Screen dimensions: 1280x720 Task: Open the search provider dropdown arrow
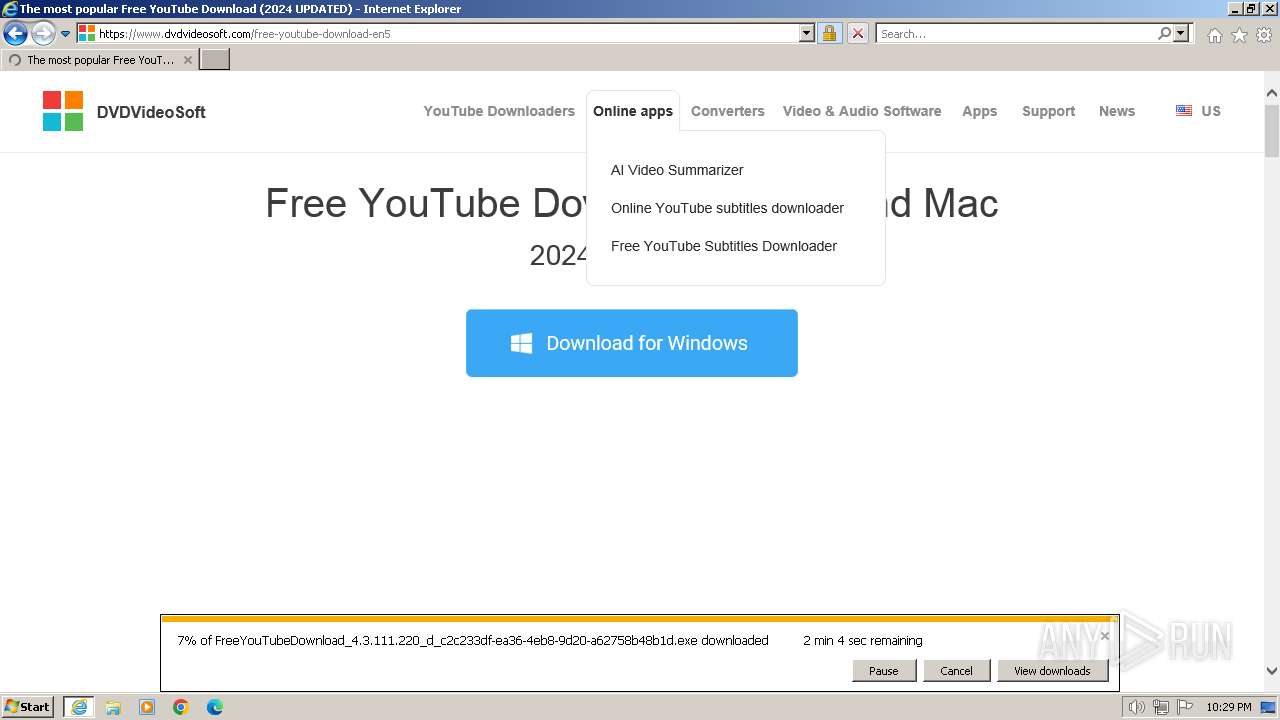(x=1181, y=33)
